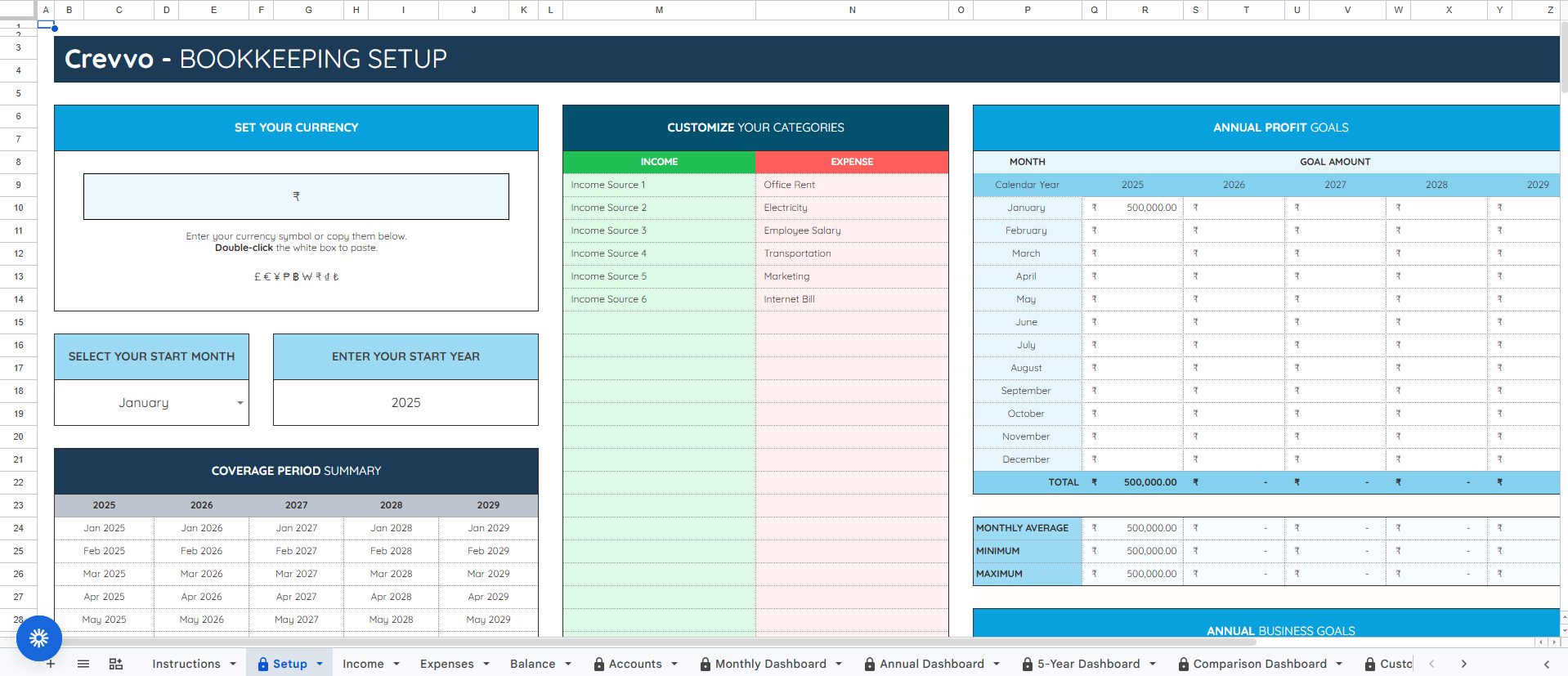This screenshot has height=676, width=1568.
Task: Click the 'Marketing' expense cell
Action: 852,276
